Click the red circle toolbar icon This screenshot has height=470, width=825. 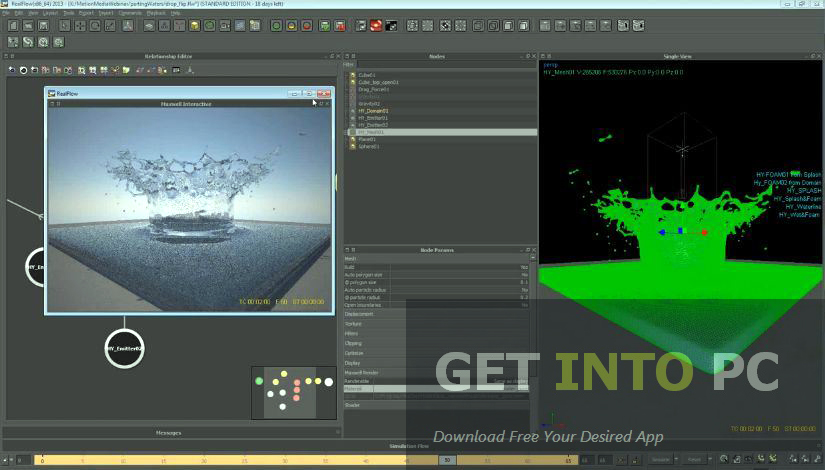(x=307, y=25)
